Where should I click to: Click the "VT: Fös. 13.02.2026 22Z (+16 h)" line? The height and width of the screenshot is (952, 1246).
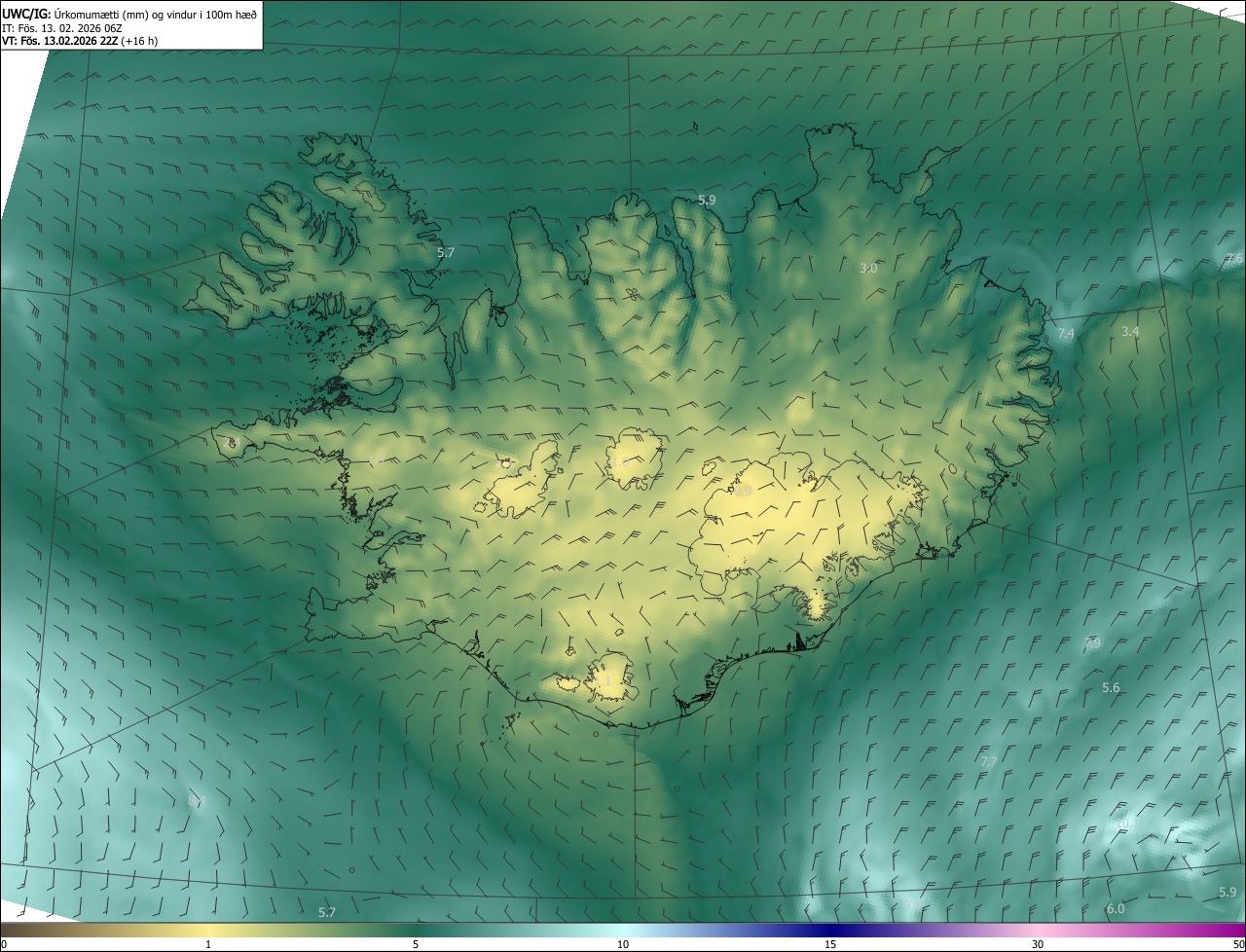pos(80,42)
